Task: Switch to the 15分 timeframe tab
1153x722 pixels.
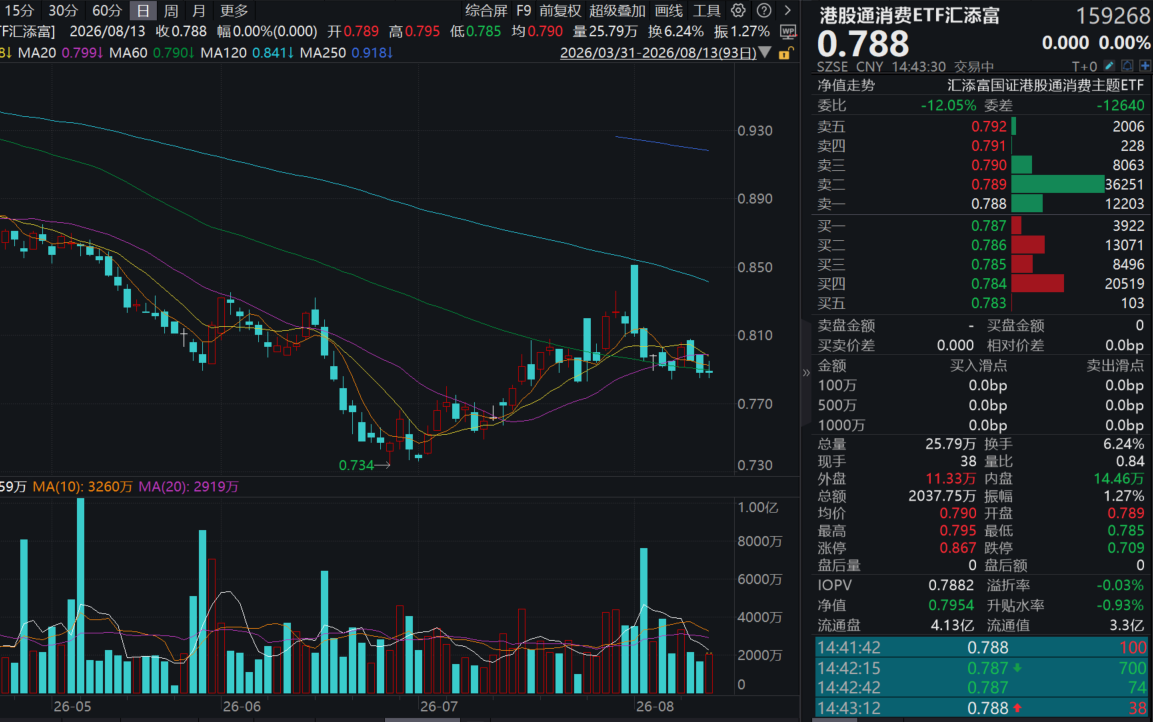Action: click(x=19, y=10)
